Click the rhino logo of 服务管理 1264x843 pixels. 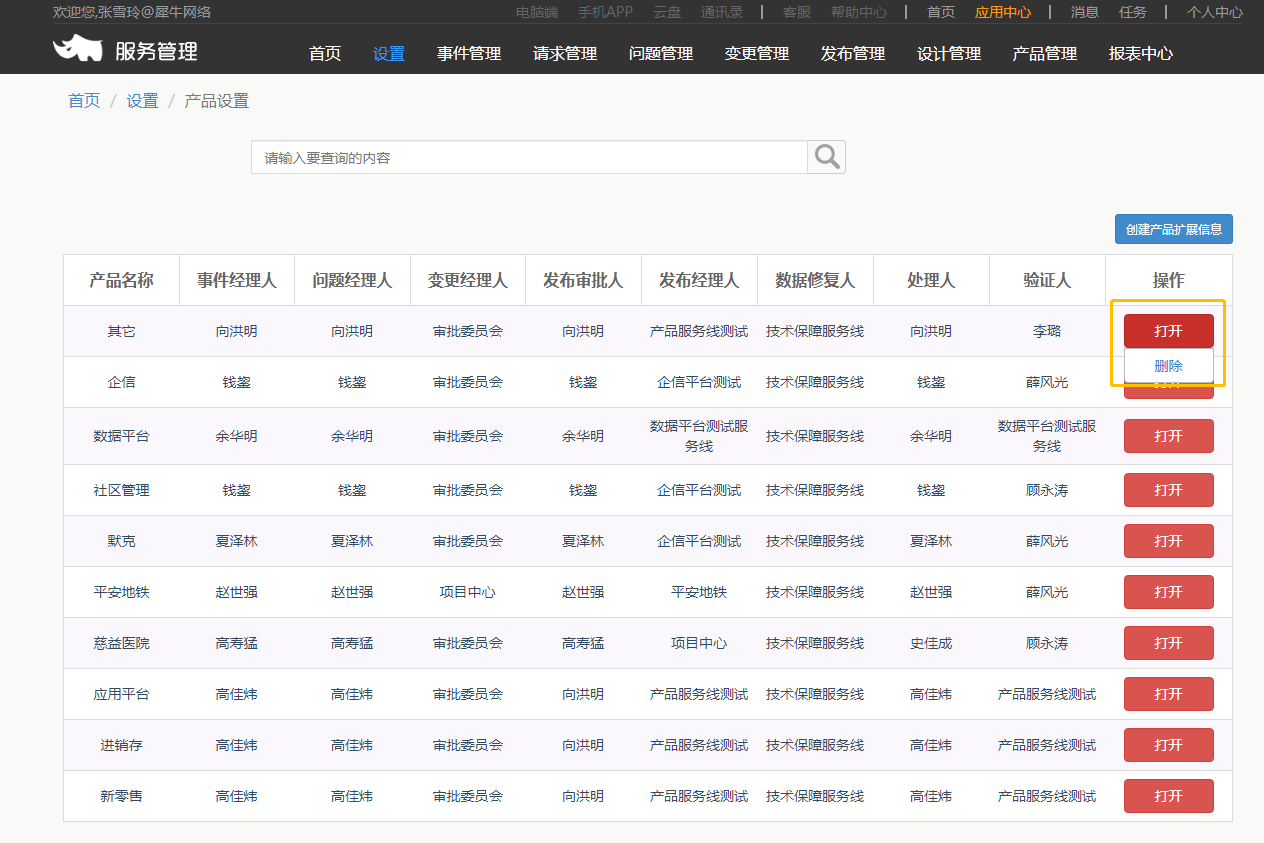78,48
